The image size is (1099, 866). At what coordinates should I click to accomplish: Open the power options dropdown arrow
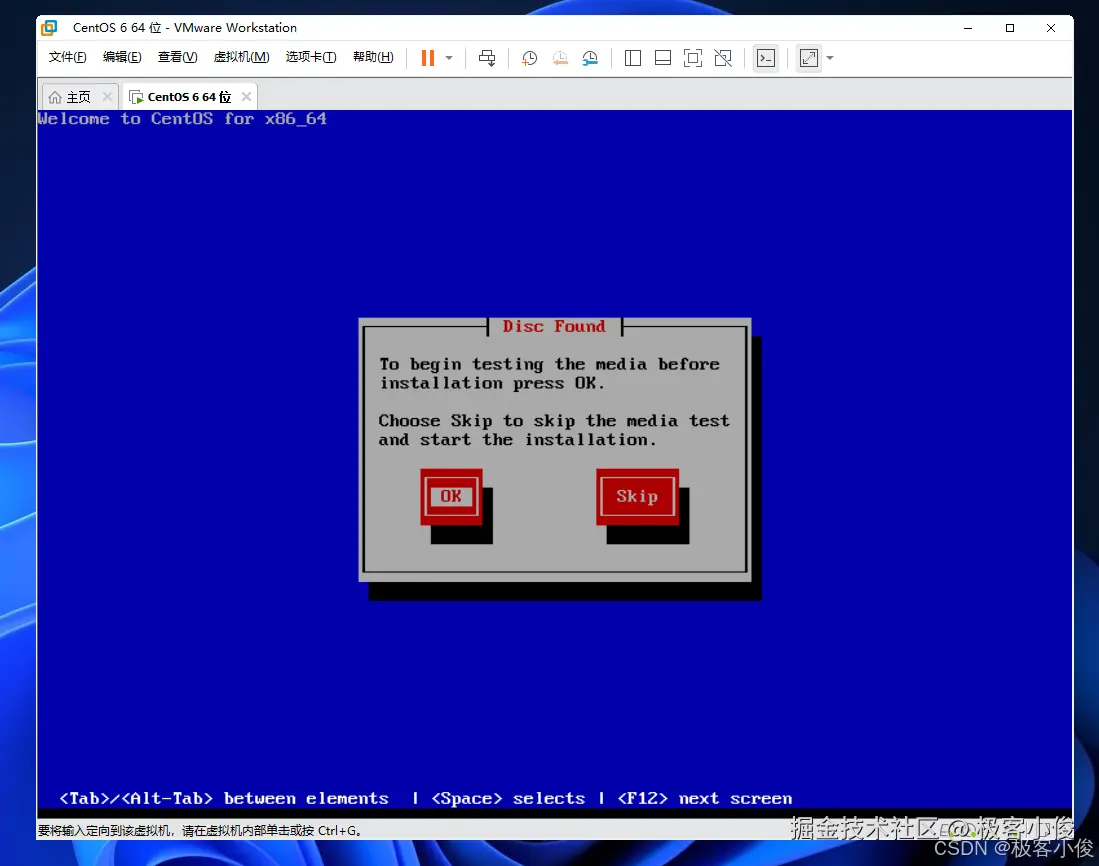coord(449,58)
